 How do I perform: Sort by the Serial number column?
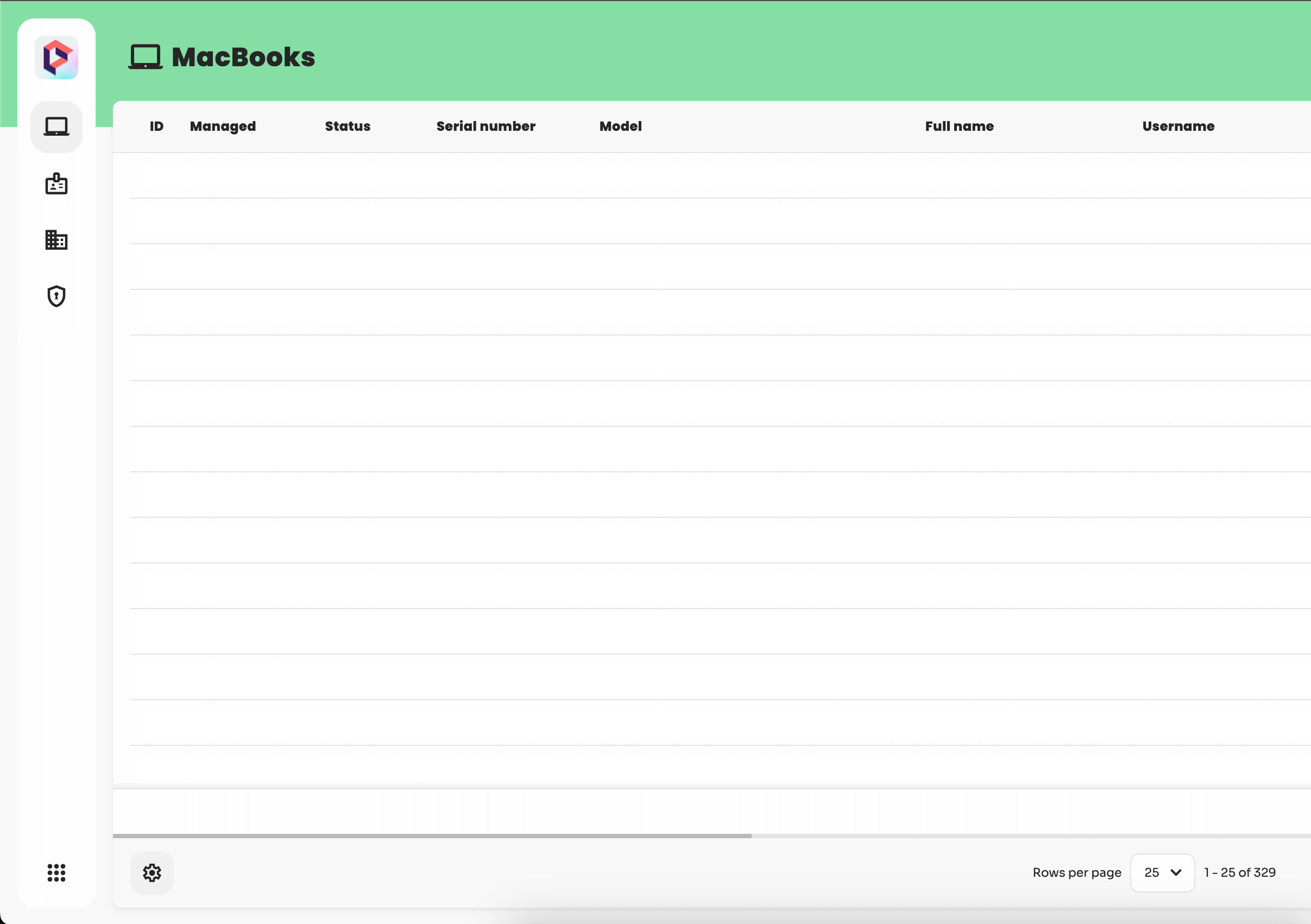486,126
